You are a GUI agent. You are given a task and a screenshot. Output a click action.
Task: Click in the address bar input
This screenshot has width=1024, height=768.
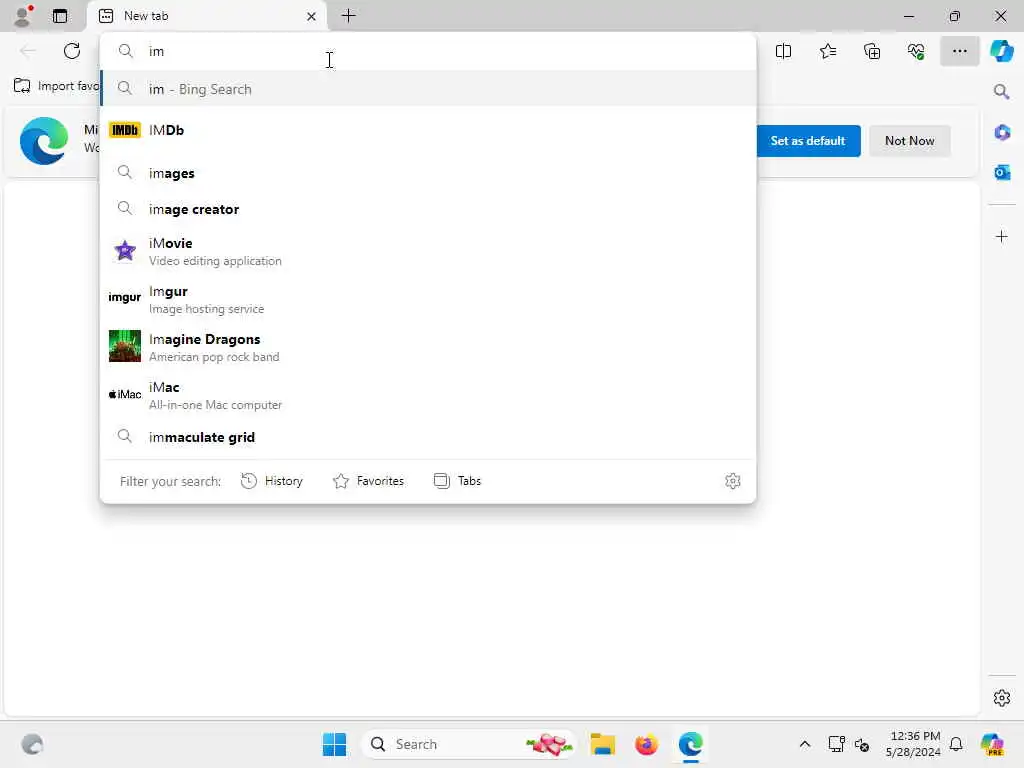(x=428, y=51)
